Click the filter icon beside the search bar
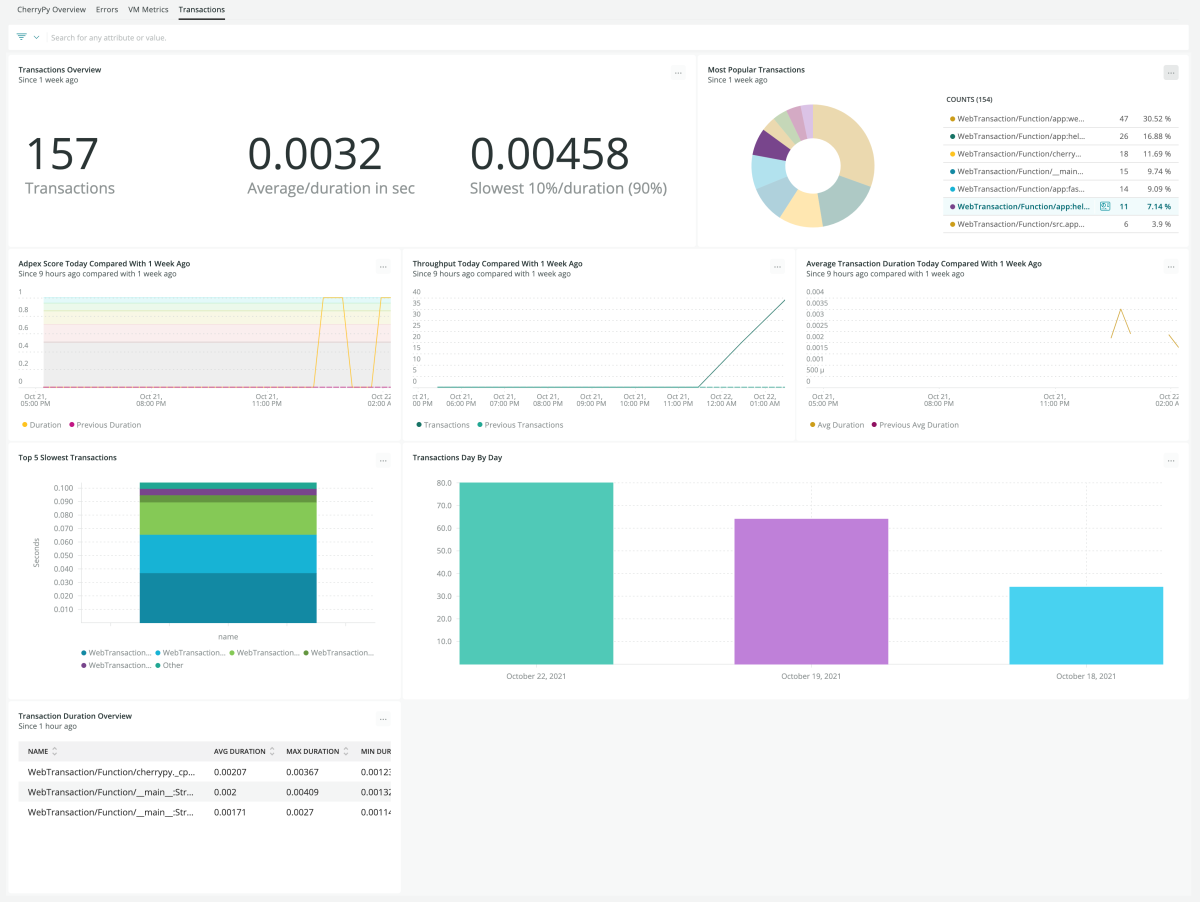The width and height of the screenshot is (1200, 902). click(x=22, y=37)
